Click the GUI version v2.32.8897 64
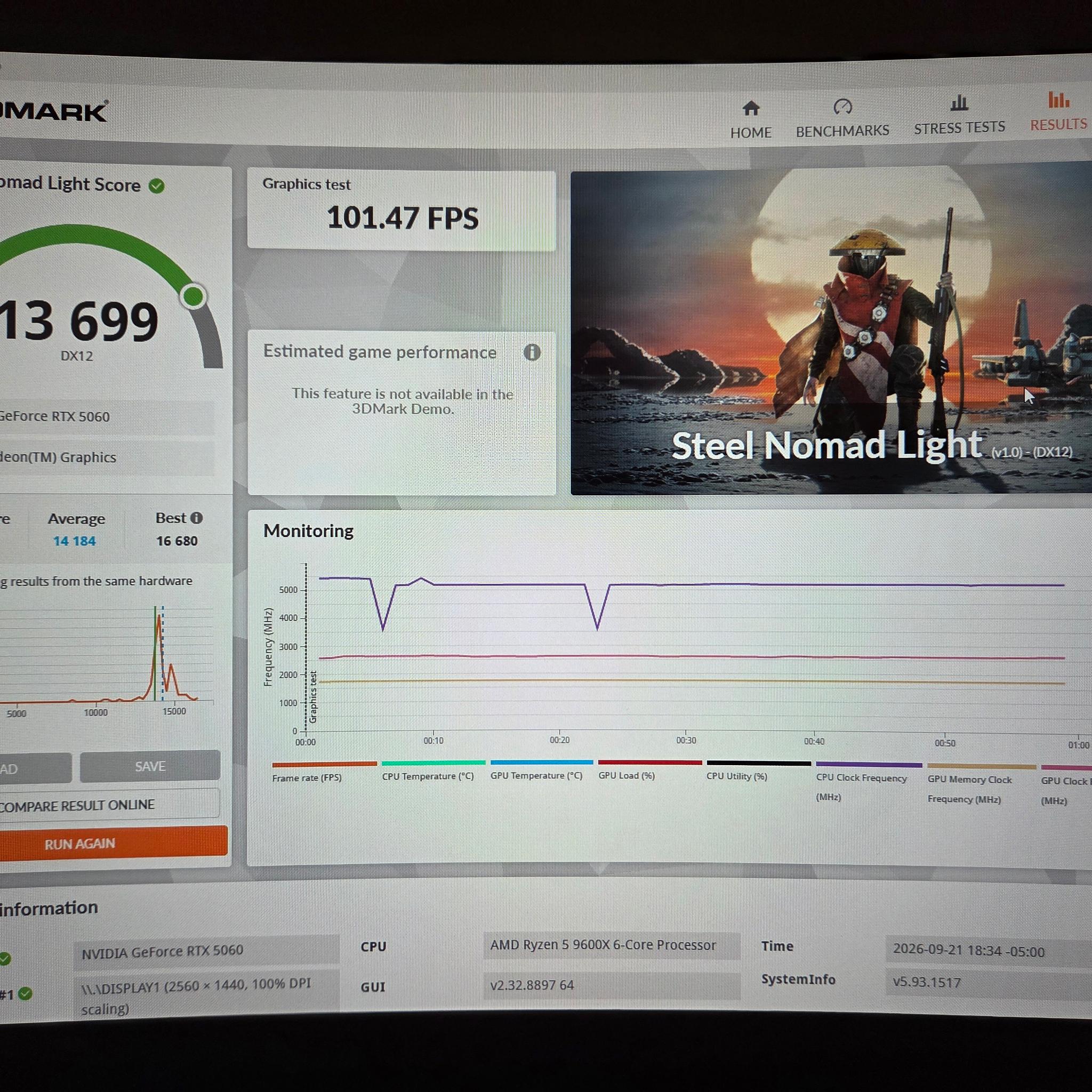This screenshot has width=1092, height=1092. (x=612, y=985)
